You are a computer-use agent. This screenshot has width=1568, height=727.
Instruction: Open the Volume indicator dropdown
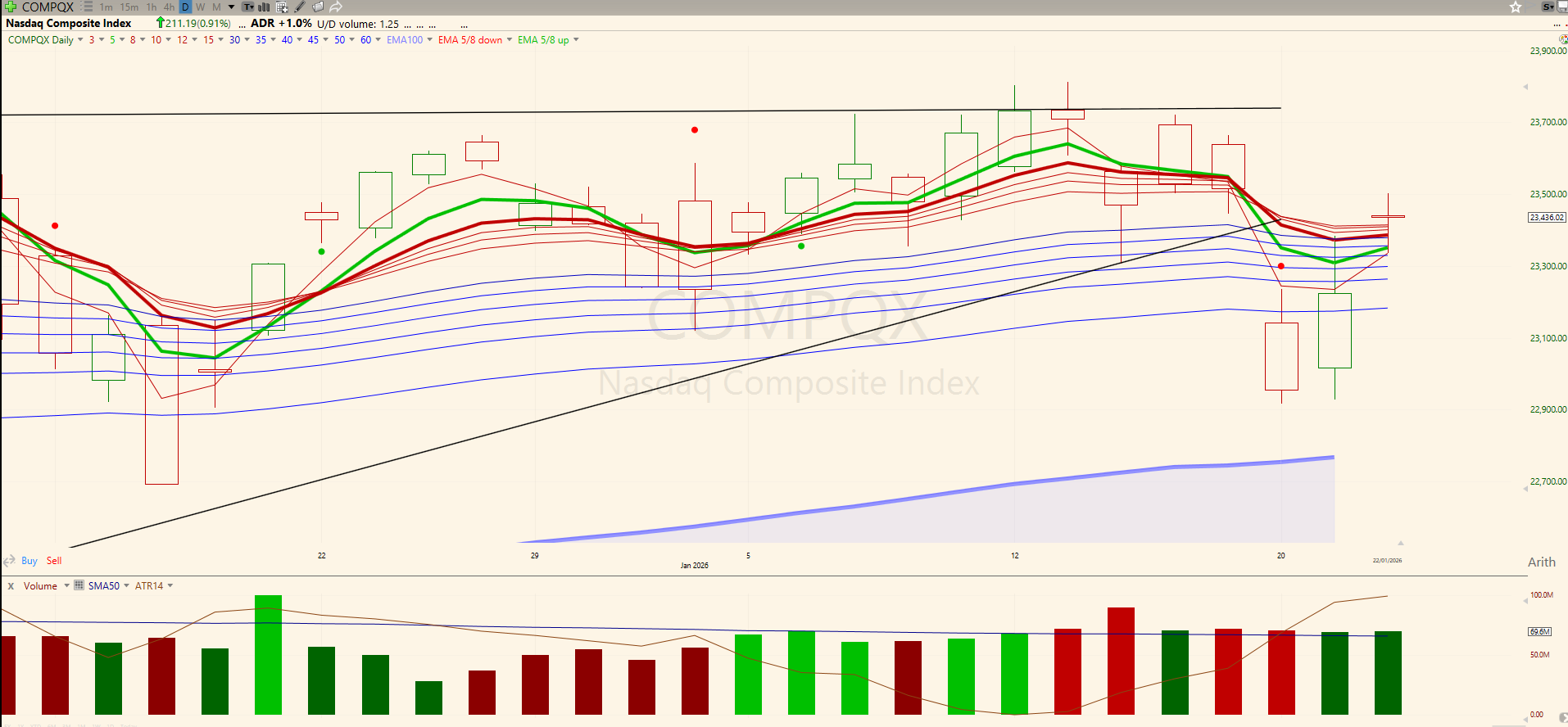coord(66,585)
